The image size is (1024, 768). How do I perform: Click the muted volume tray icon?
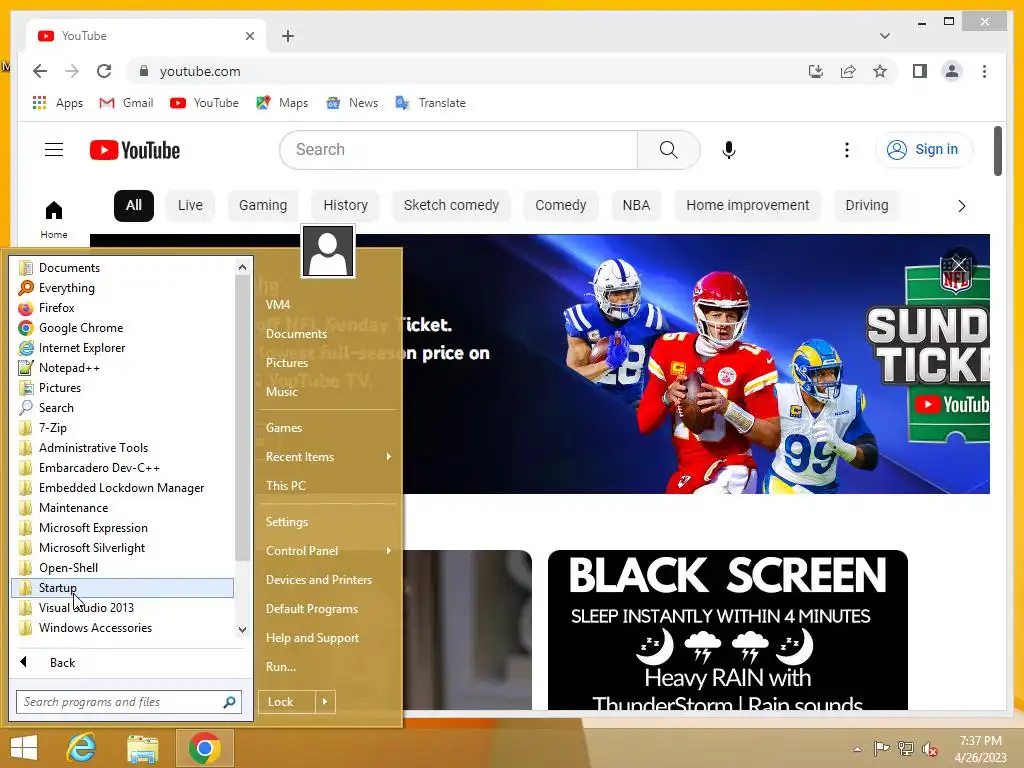click(929, 748)
